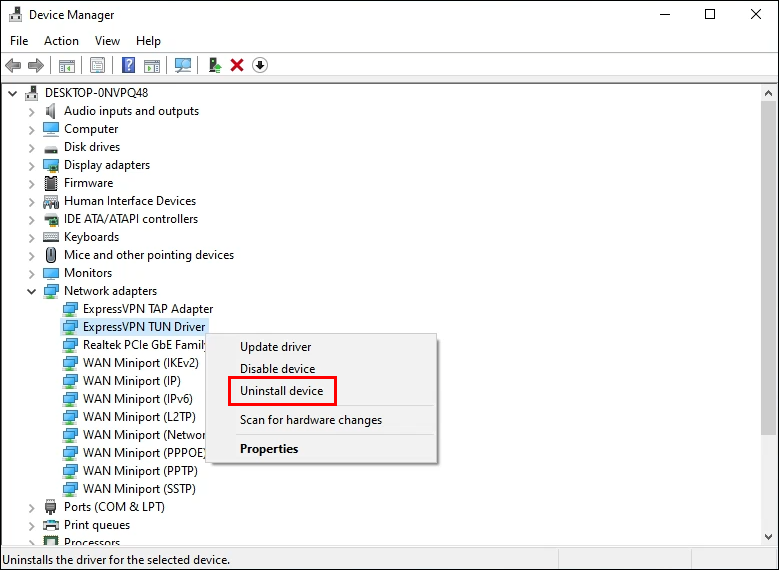Expand the Disk drives category
This screenshot has width=779, height=570.
pos(32,147)
